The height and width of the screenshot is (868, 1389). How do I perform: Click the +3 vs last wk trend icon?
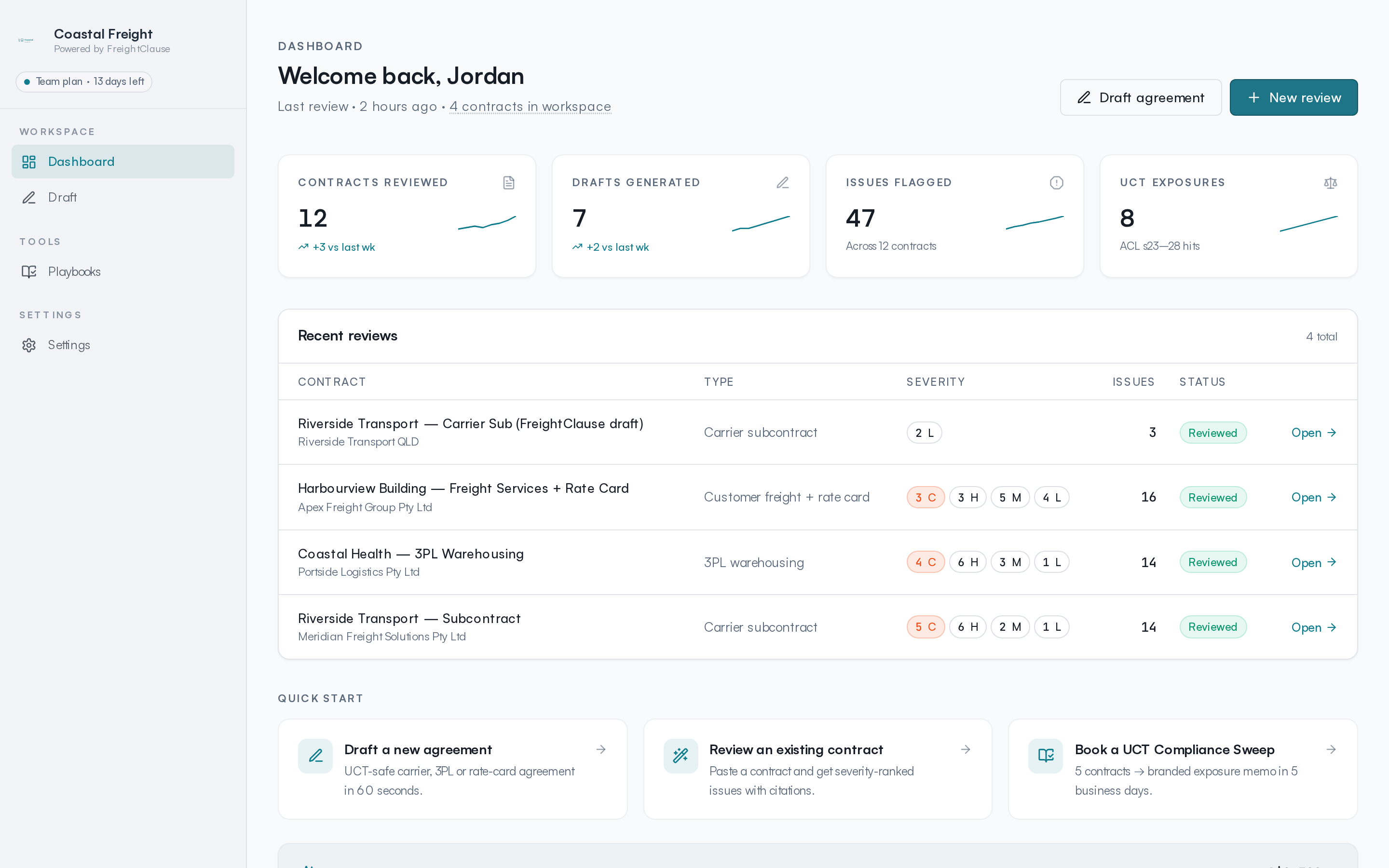303,247
